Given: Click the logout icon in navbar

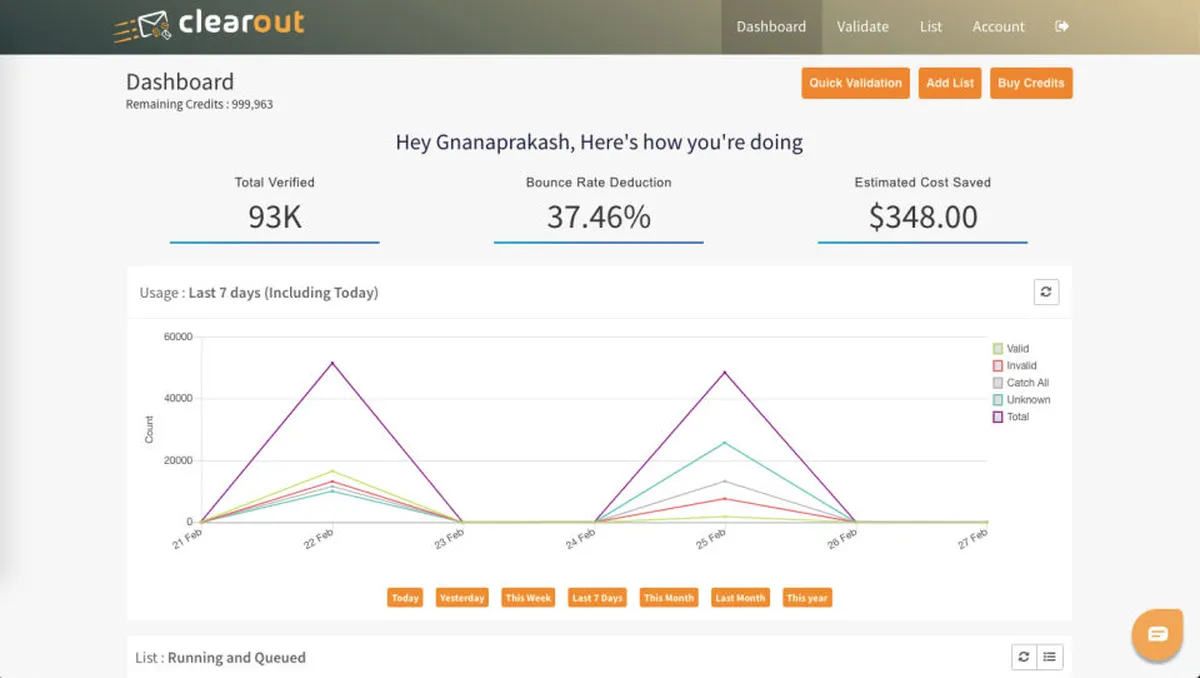Looking at the screenshot, I should pyautogui.click(x=1062, y=27).
